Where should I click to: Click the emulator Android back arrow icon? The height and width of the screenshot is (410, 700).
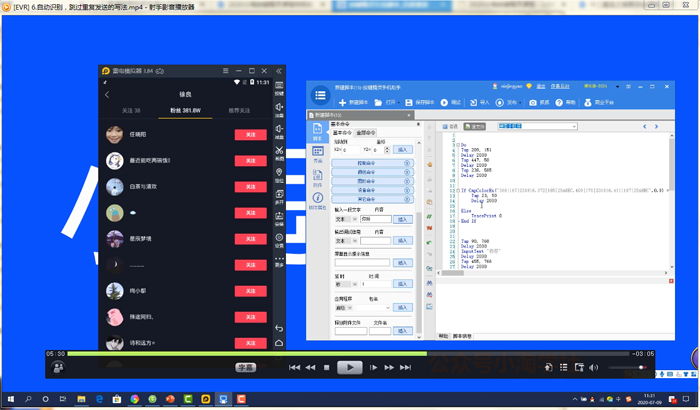click(x=279, y=328)
